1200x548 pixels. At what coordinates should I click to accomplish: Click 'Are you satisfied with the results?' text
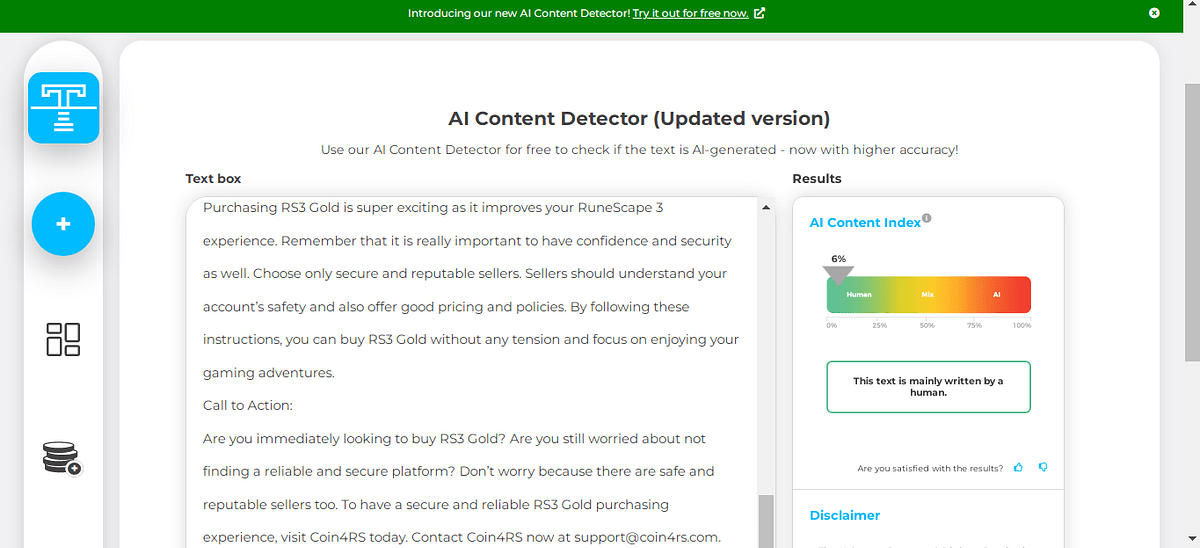click(x=930, y=468)
